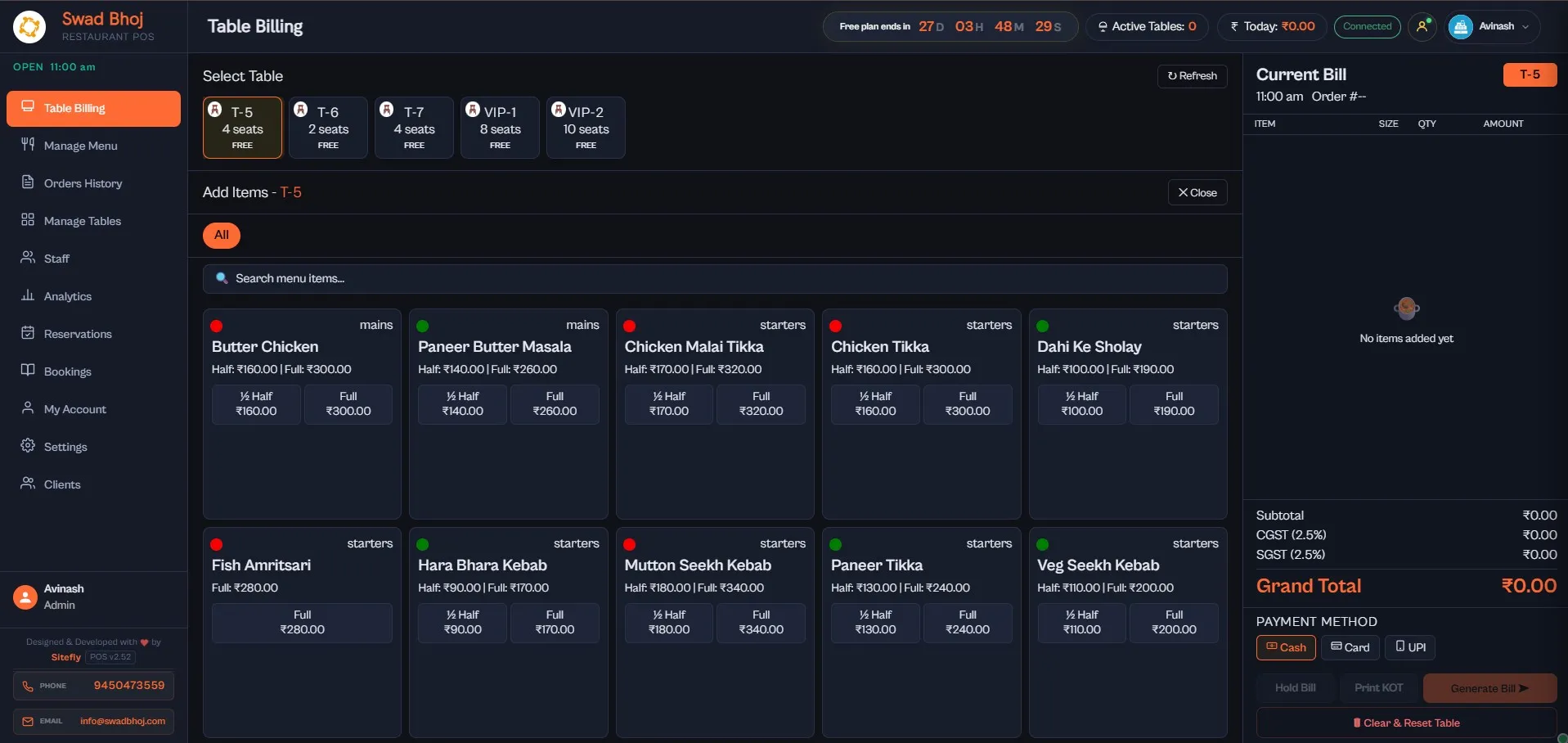Click the Analytics bar chart icon
The height and width of the screenshot is (743, 1568).
coord(28,295)
